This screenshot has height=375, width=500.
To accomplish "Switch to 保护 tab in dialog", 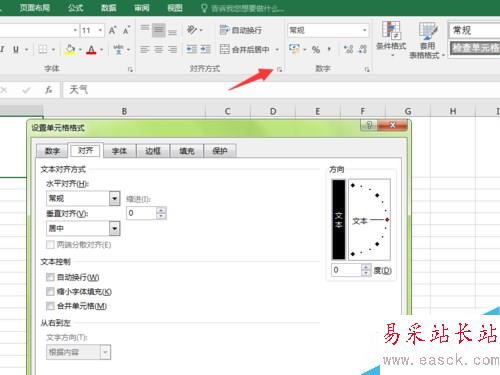I will [220, 151].
